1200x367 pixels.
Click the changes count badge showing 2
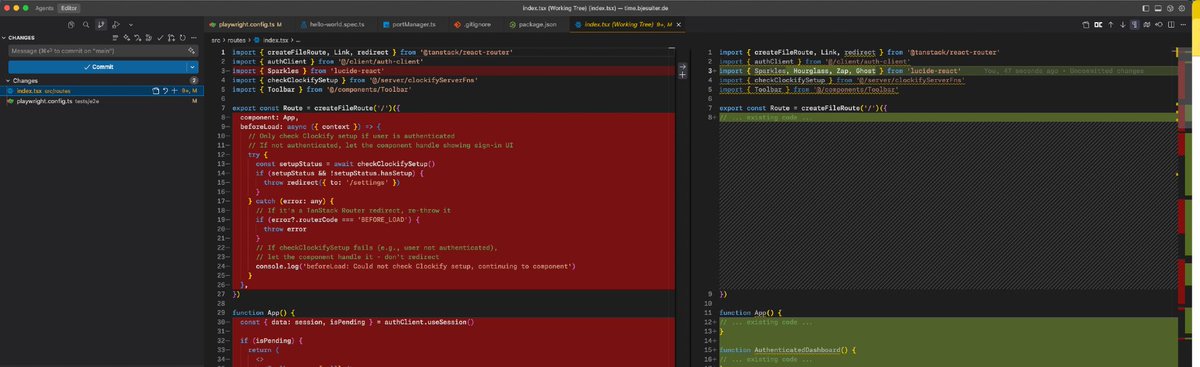click(194, 80)
